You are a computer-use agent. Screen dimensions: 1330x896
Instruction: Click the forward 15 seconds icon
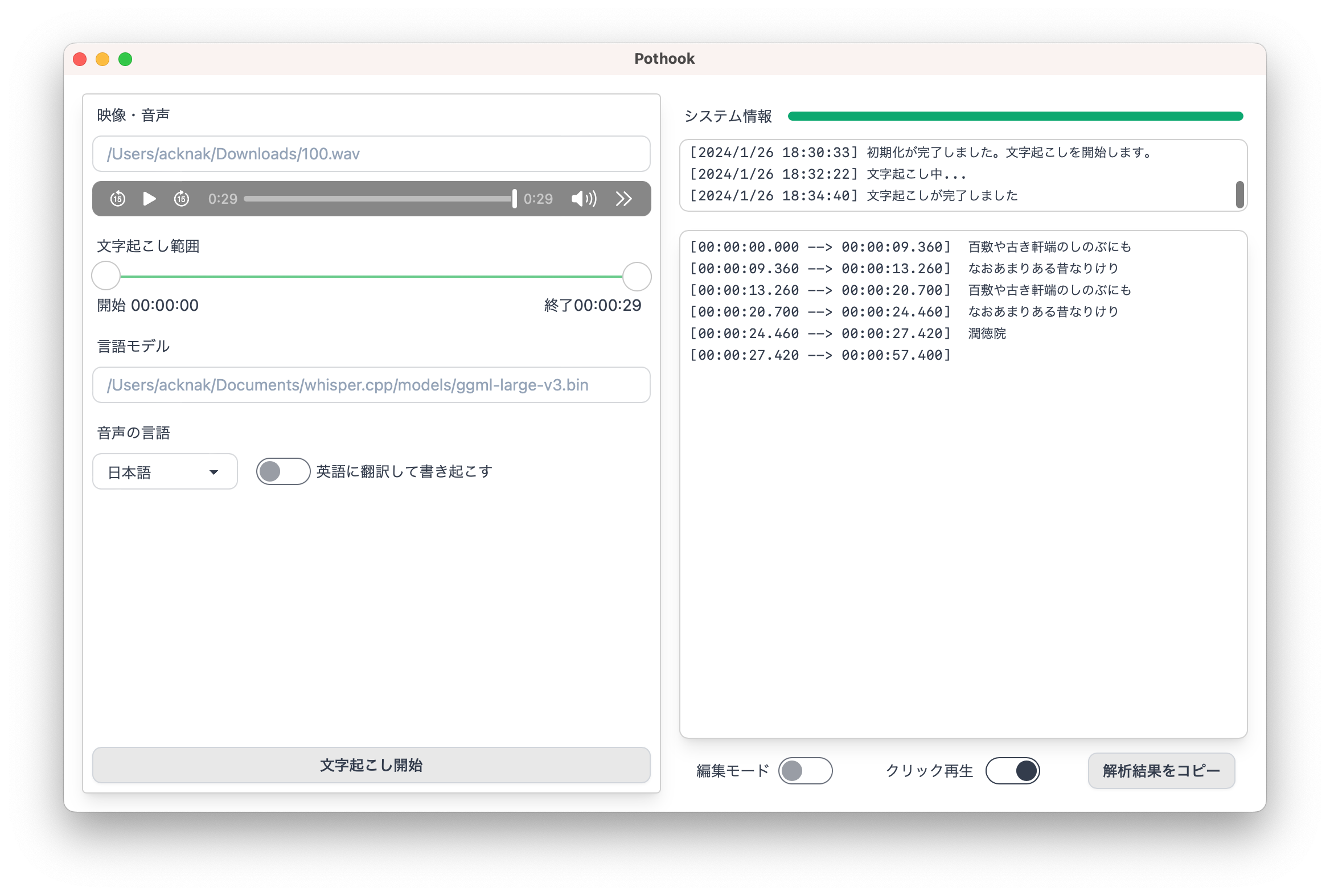coord(182,199)
